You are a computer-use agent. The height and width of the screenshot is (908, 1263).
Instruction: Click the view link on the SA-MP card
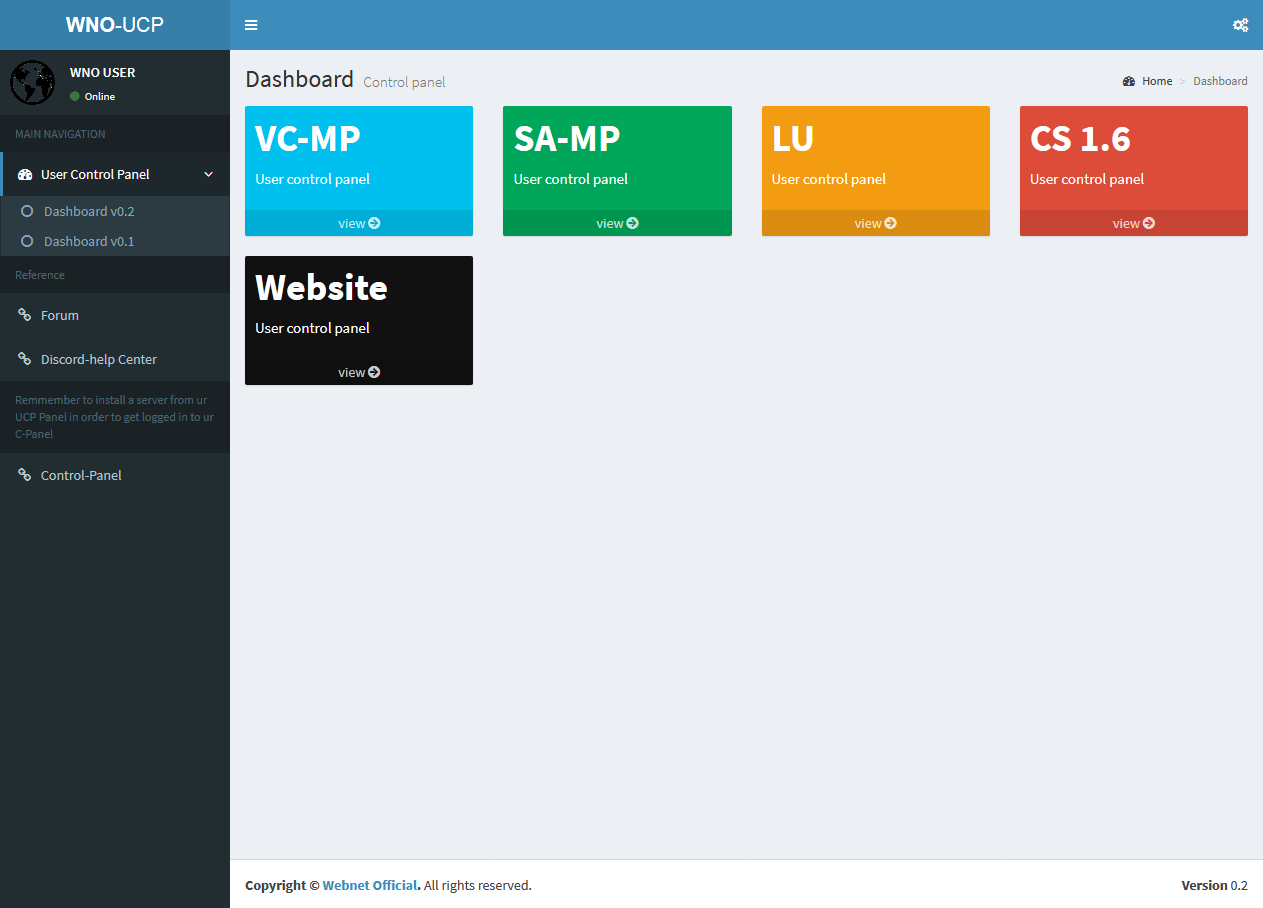tap(617, 223)
